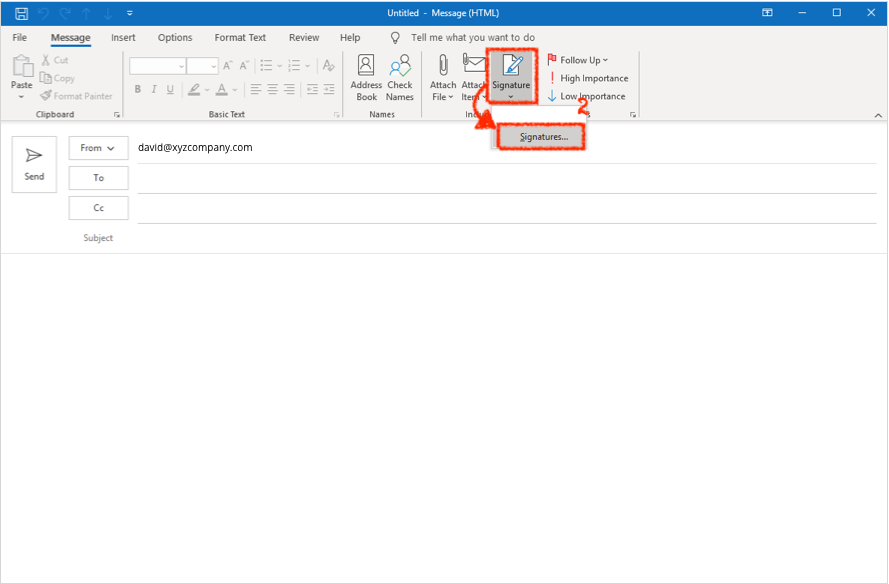Open the Address Book
The width and height of the screenshot is (889, 584).
[x=366, y=78]
